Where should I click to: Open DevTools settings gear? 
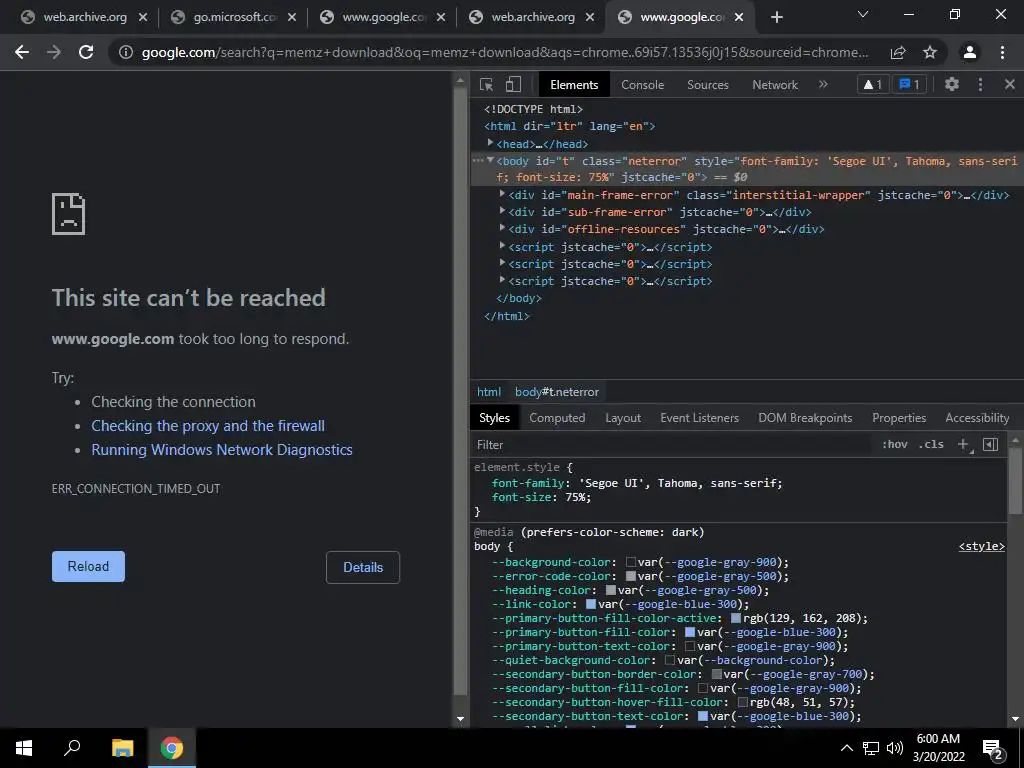tap(952, 84)
